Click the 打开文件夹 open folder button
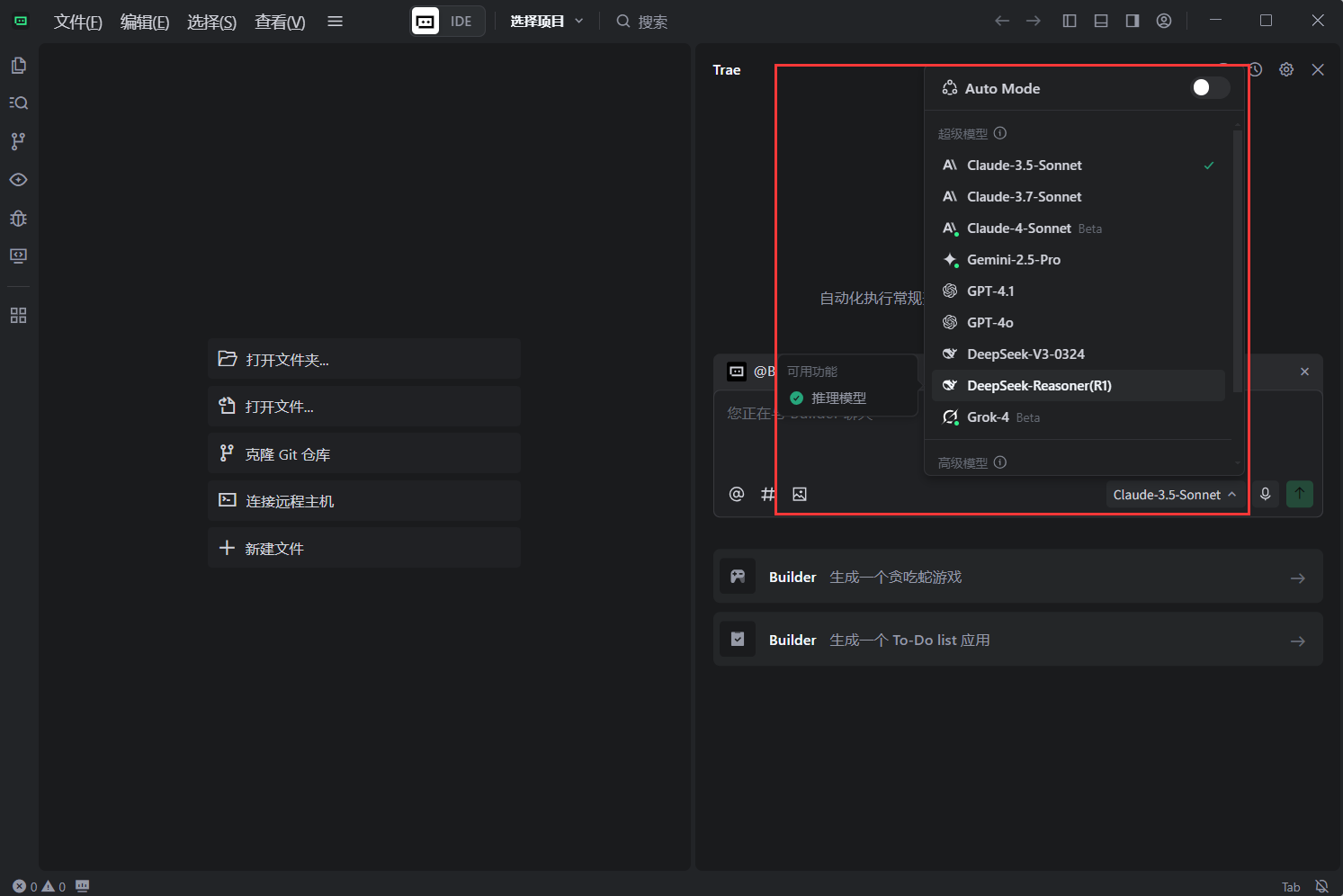The height and width of the screenshot is (896, 1343). click(x=363, y=360)
